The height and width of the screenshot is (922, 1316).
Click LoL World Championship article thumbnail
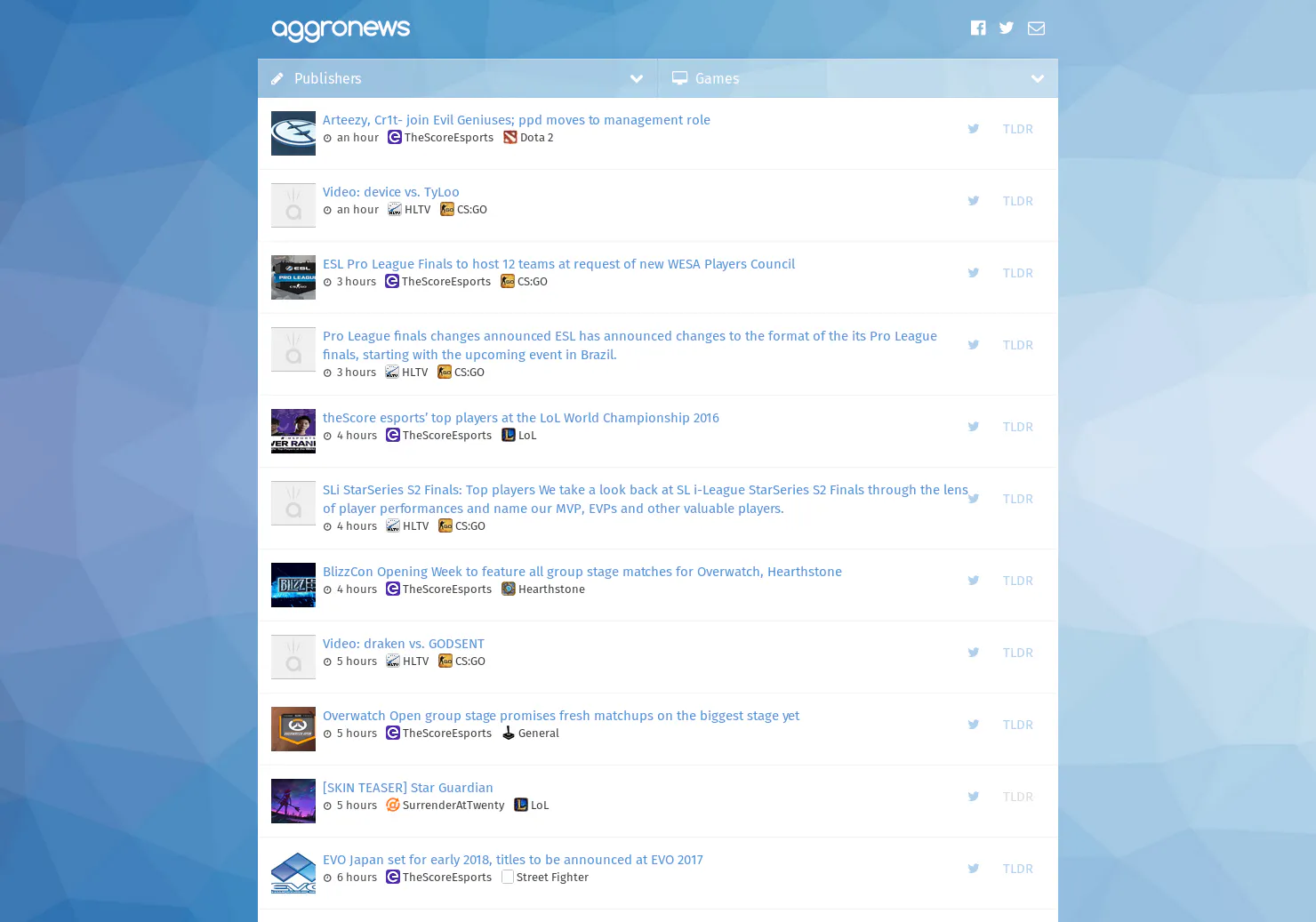tap(293, 431)
